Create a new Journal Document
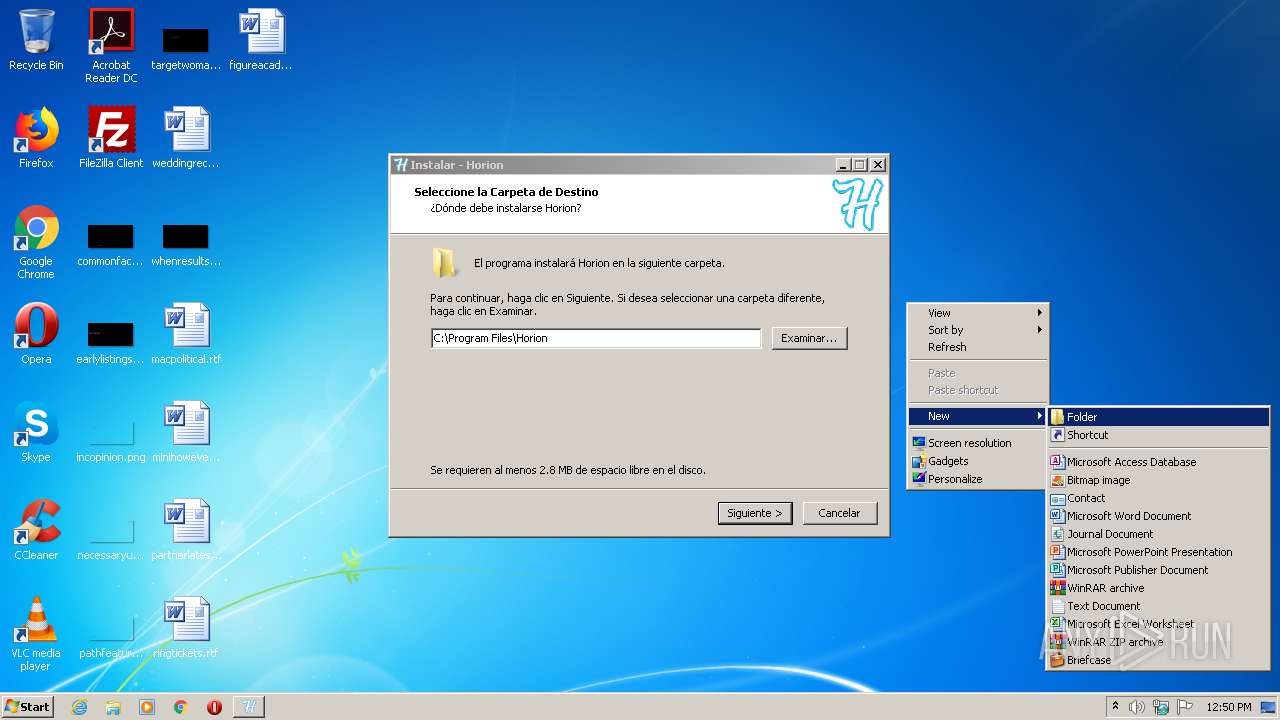 (1158, 534)
